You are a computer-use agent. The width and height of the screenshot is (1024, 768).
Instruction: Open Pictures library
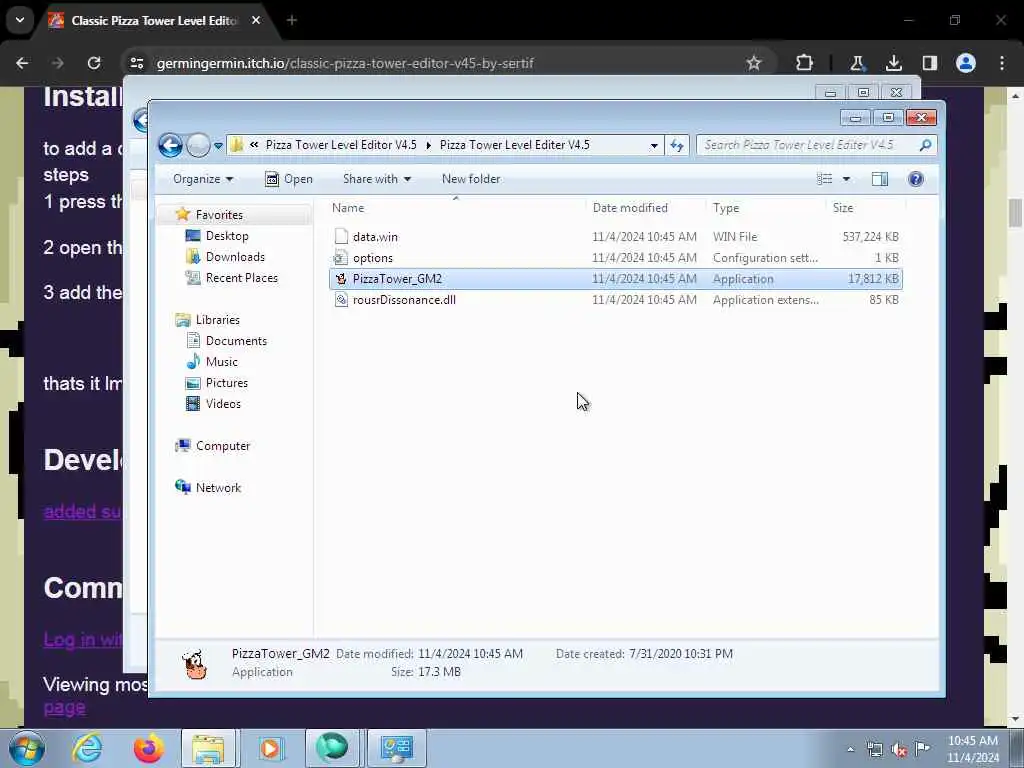227,383
